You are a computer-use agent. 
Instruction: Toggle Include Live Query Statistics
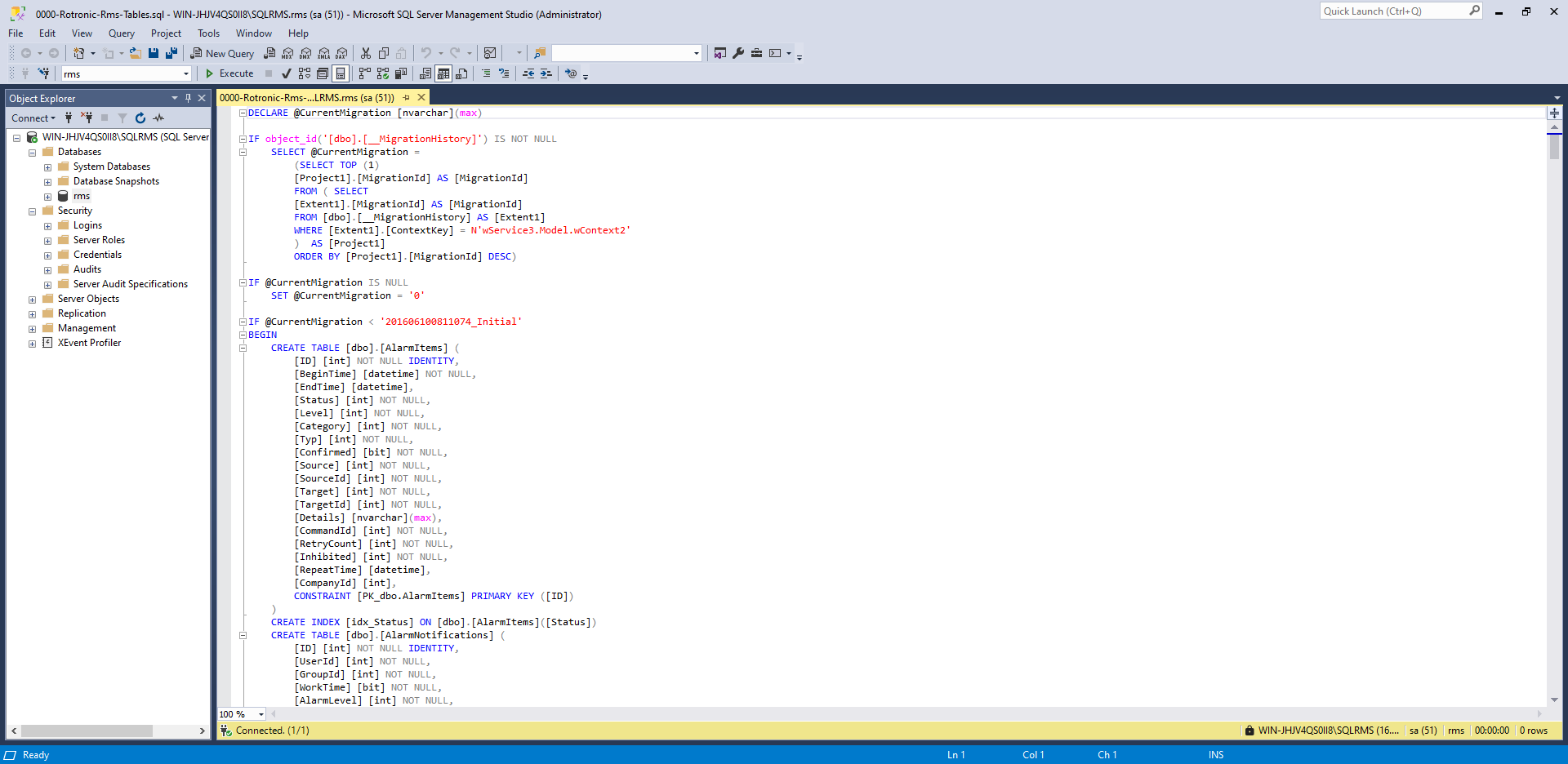pyautogui.click(x=383, y=73)
